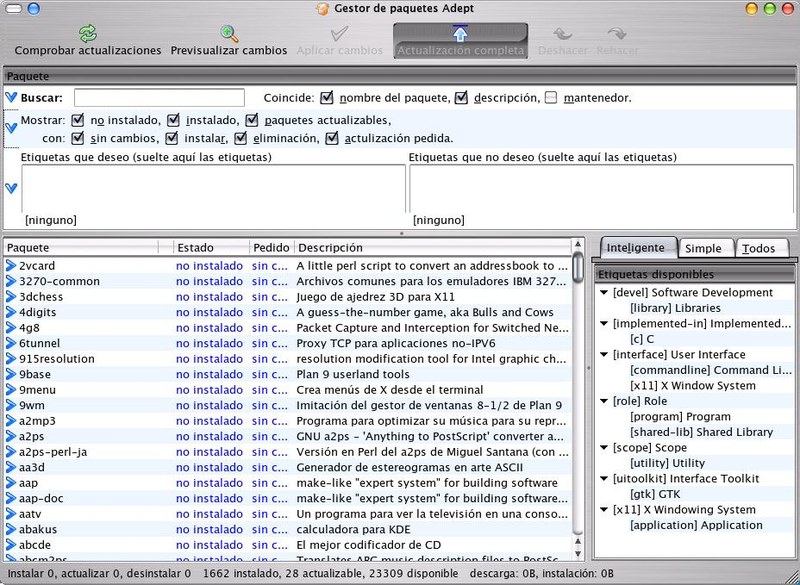Focus the Buscar search text field
800x585 pixels.
click(159, 97)
